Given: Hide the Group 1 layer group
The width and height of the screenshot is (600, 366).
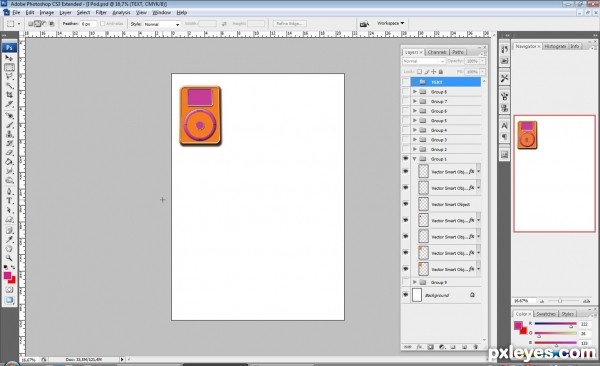Looking at the screenshot, I should pos(406,158).
